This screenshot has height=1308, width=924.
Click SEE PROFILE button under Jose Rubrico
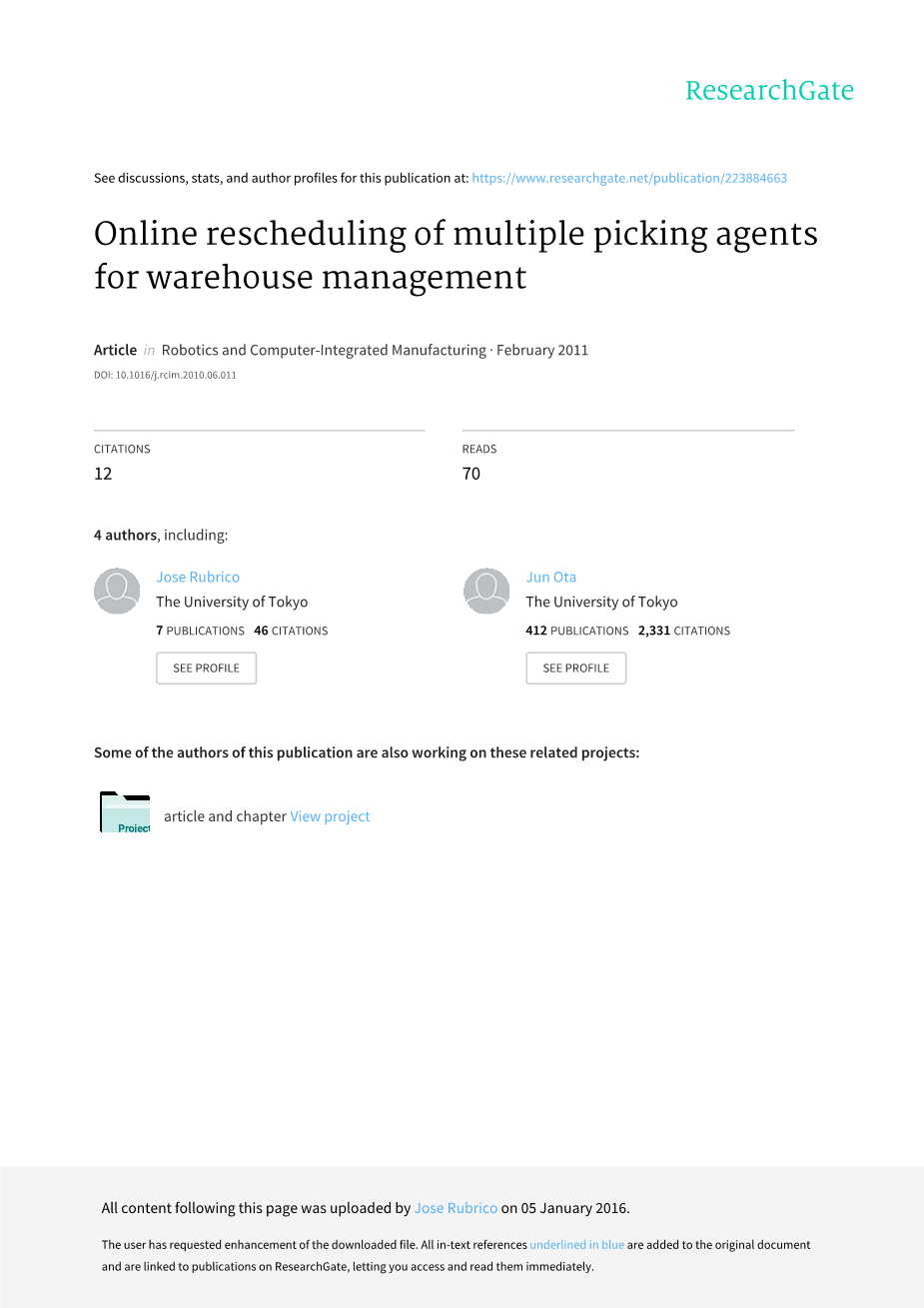click(x=206, y=667)
